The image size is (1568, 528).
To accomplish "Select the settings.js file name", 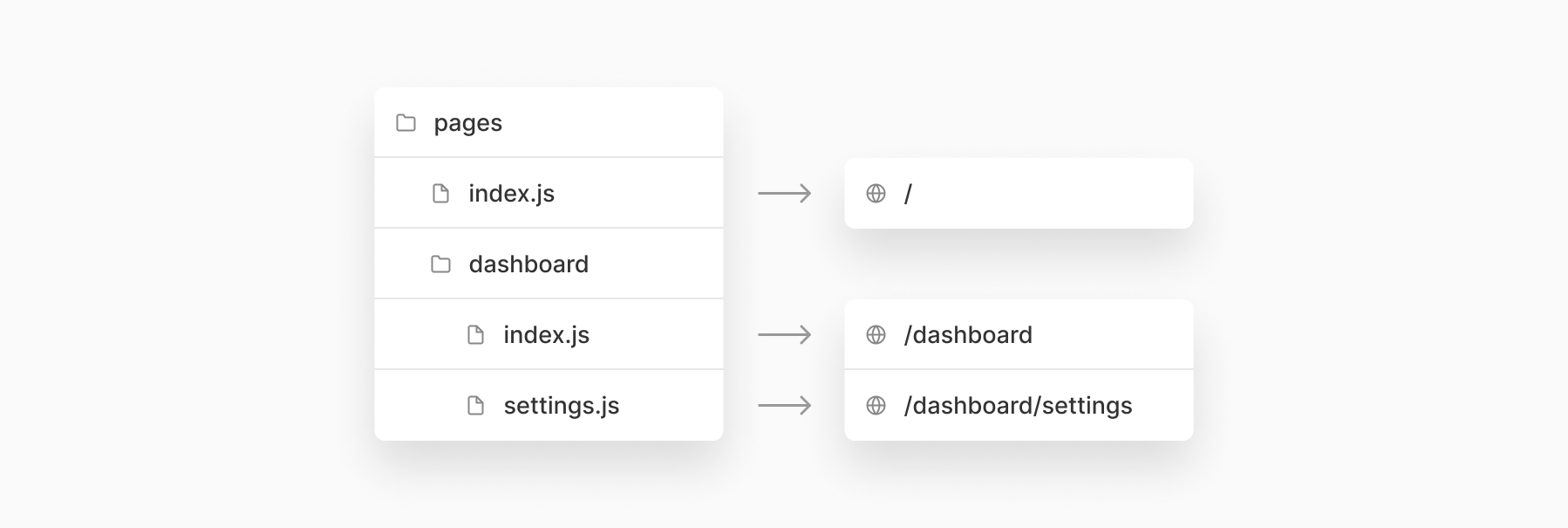I will pyautogui.click(x=562, y=406).
